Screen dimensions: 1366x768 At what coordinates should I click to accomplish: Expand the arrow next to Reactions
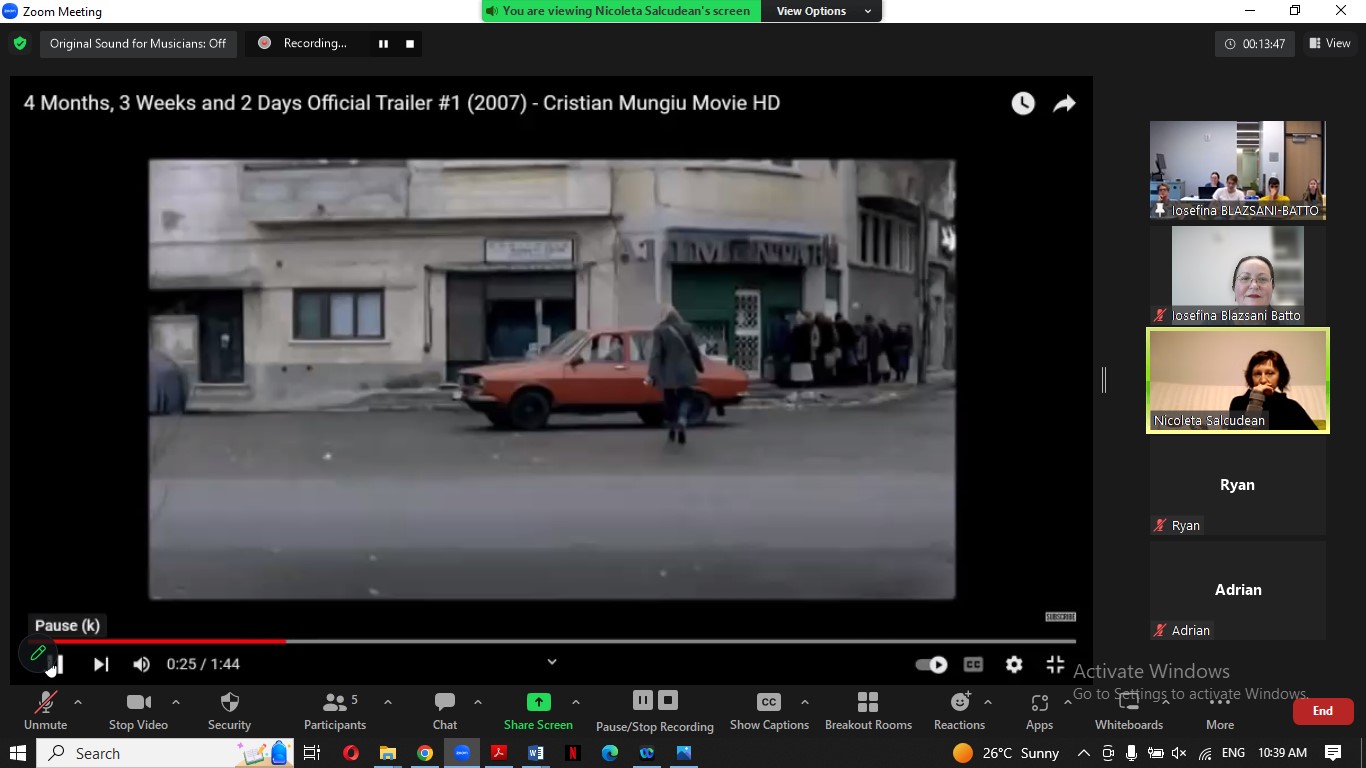pyautogui.click(x=988, y=702)
